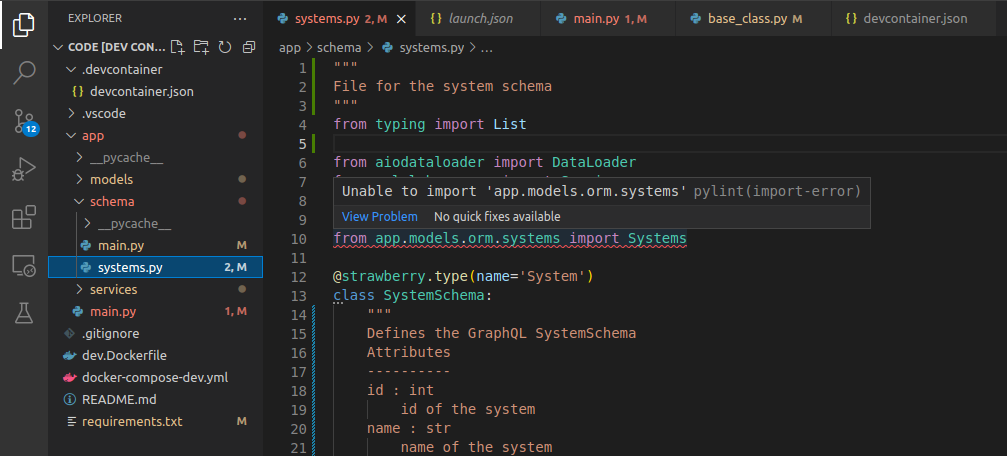Open devcontainer.json in the file tree
1007x456 pixels.
coord(155,92)
